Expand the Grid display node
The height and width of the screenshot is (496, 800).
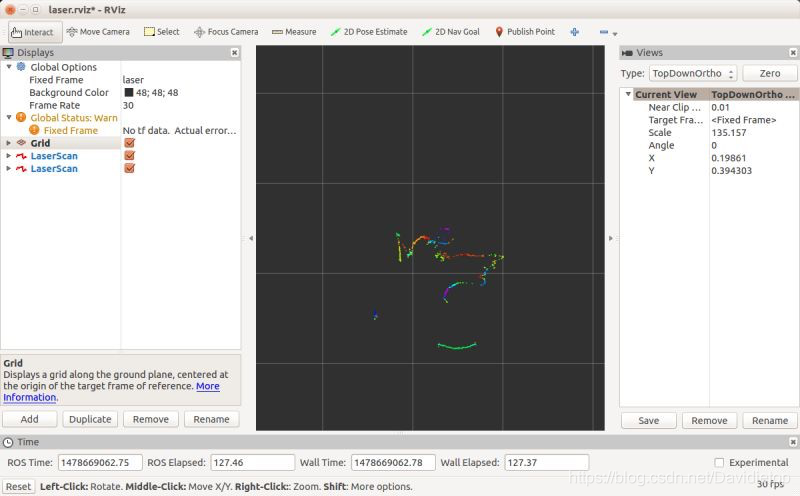pos(9,143)
